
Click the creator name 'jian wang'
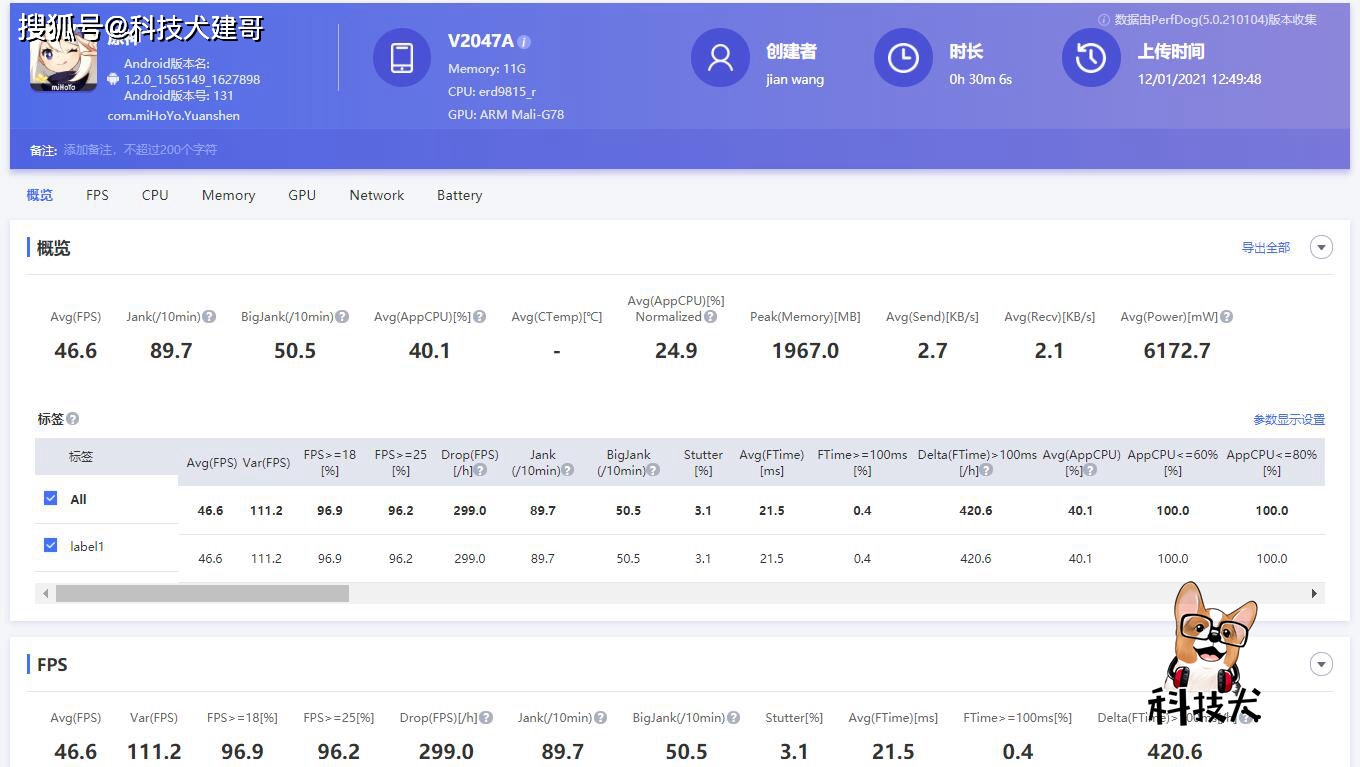[795, 79]
